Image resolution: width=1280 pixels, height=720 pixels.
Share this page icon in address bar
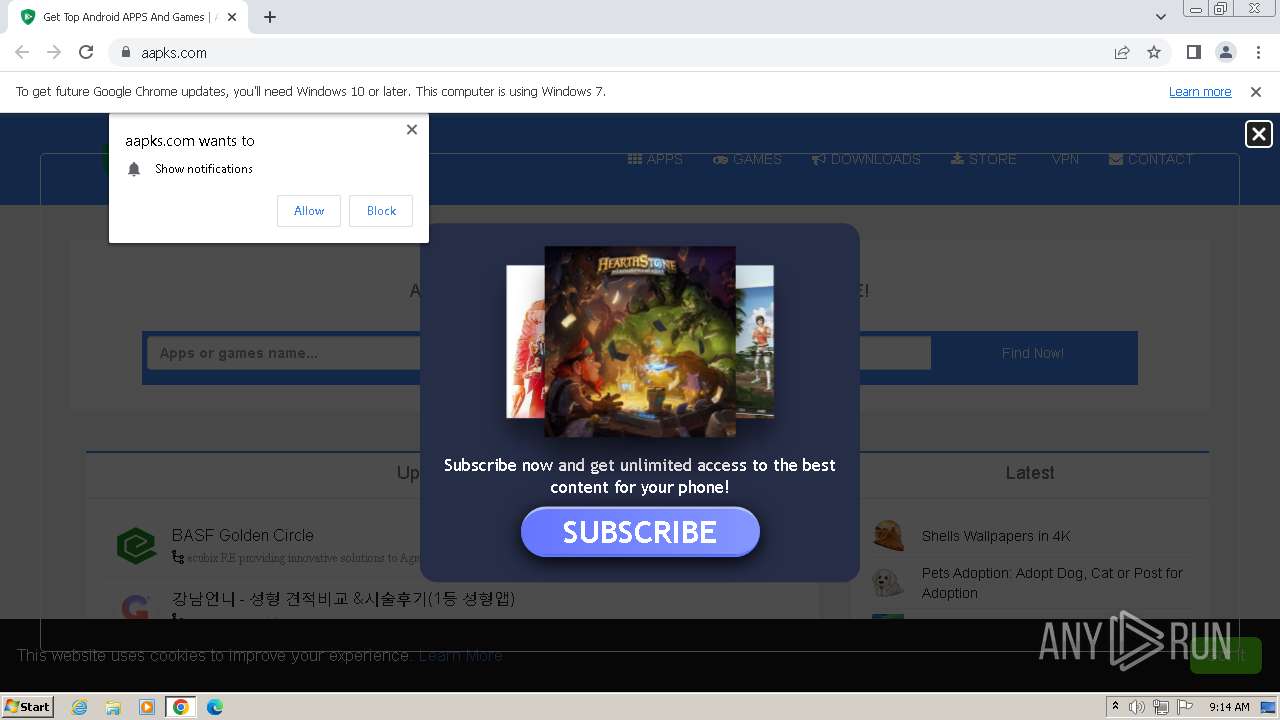[x=1122, y=52]
